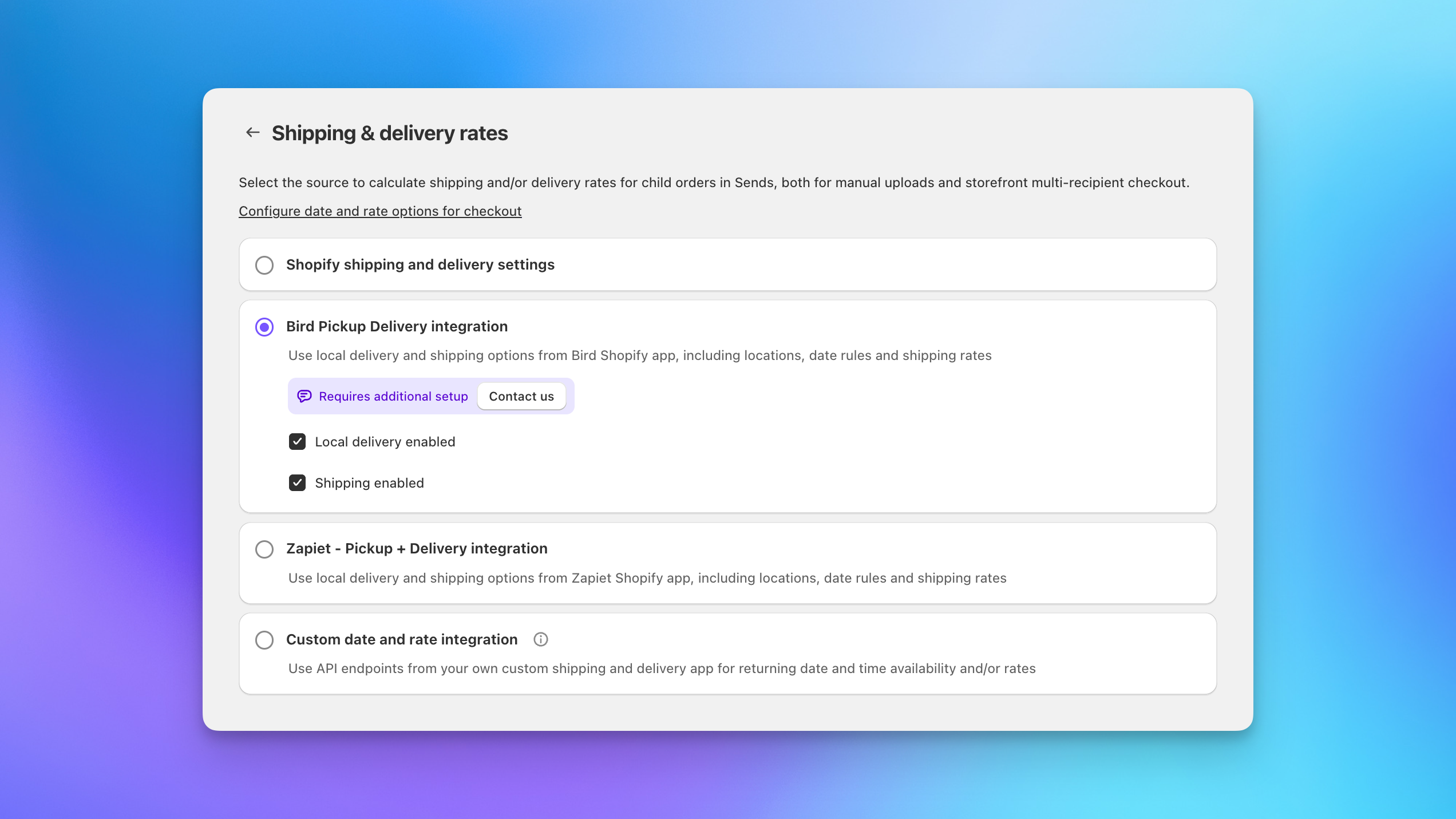Click the Bird Pickup Delivery integration label

click(397, 326)
